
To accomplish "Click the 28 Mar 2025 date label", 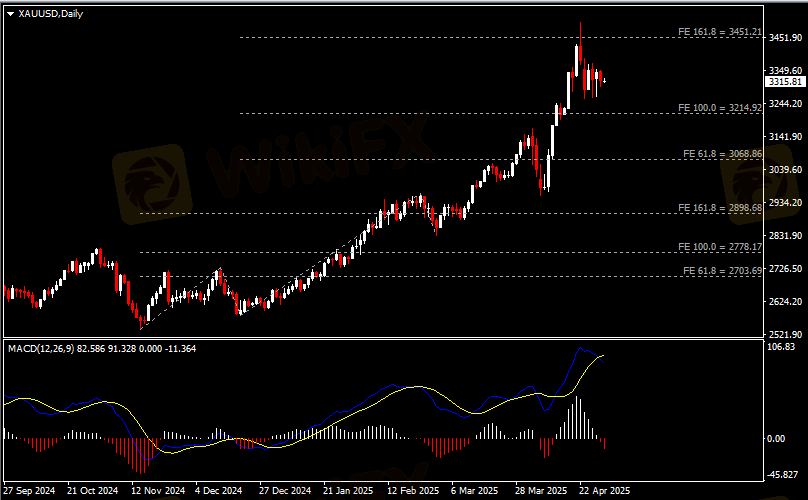I will coord(541,491).
